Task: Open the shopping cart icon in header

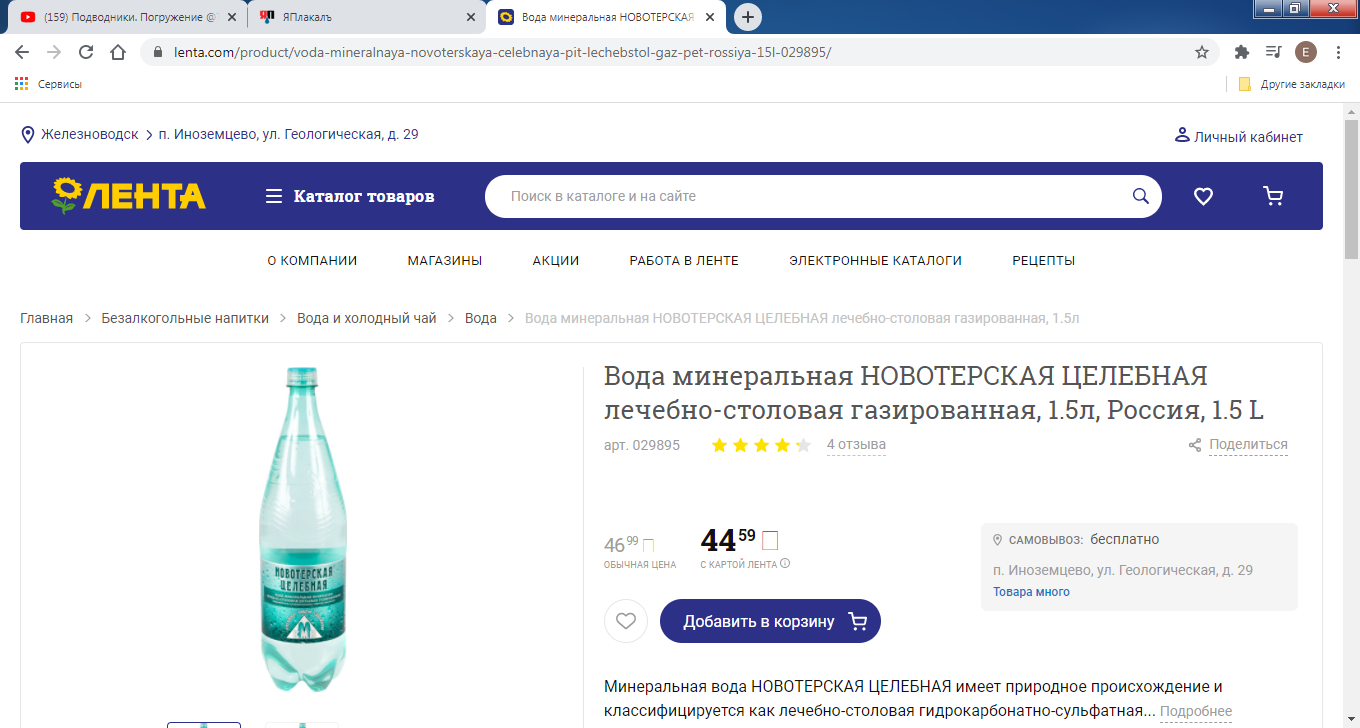Action: [x=1273, y=196]
